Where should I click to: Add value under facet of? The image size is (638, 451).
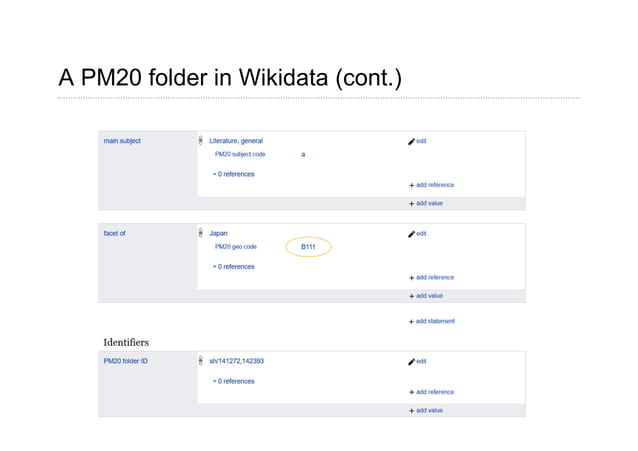(x=426, y=296)
